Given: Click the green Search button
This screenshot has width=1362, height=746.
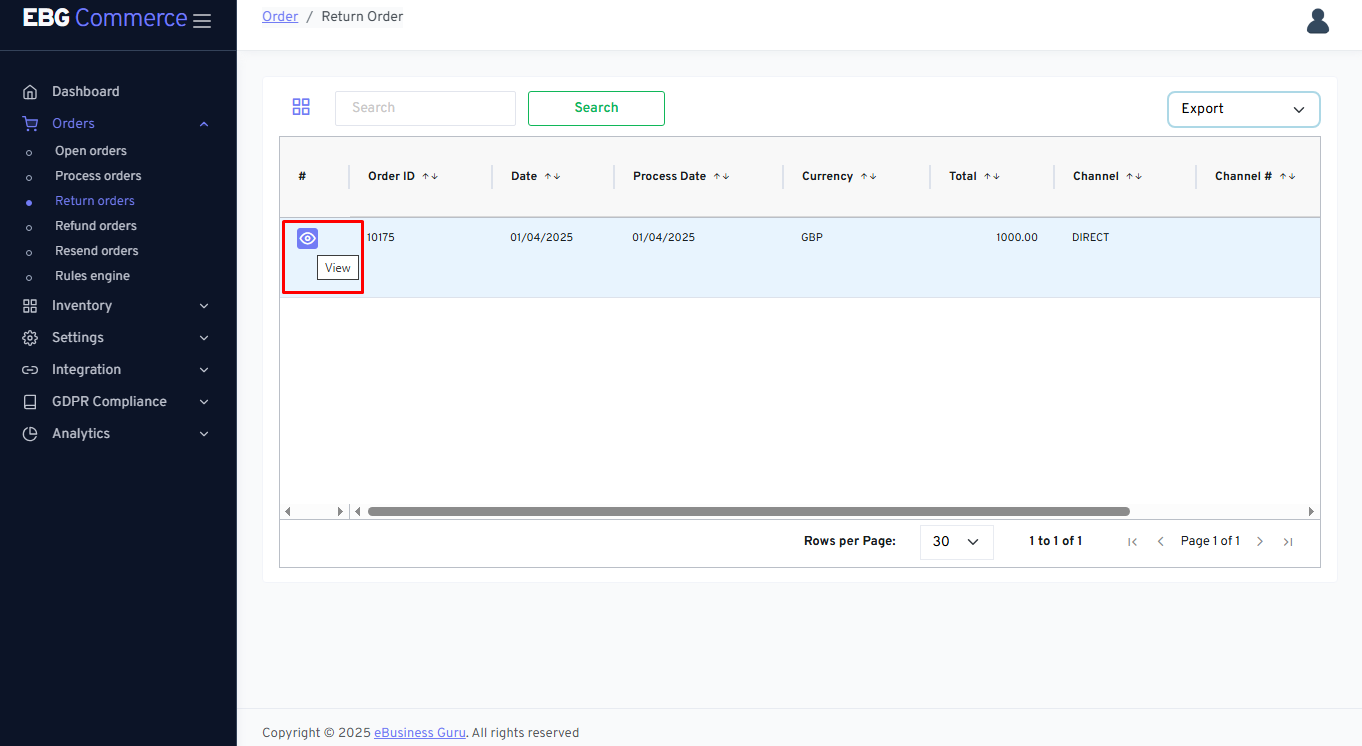Looking at the screenshot, I should point(596,108).
